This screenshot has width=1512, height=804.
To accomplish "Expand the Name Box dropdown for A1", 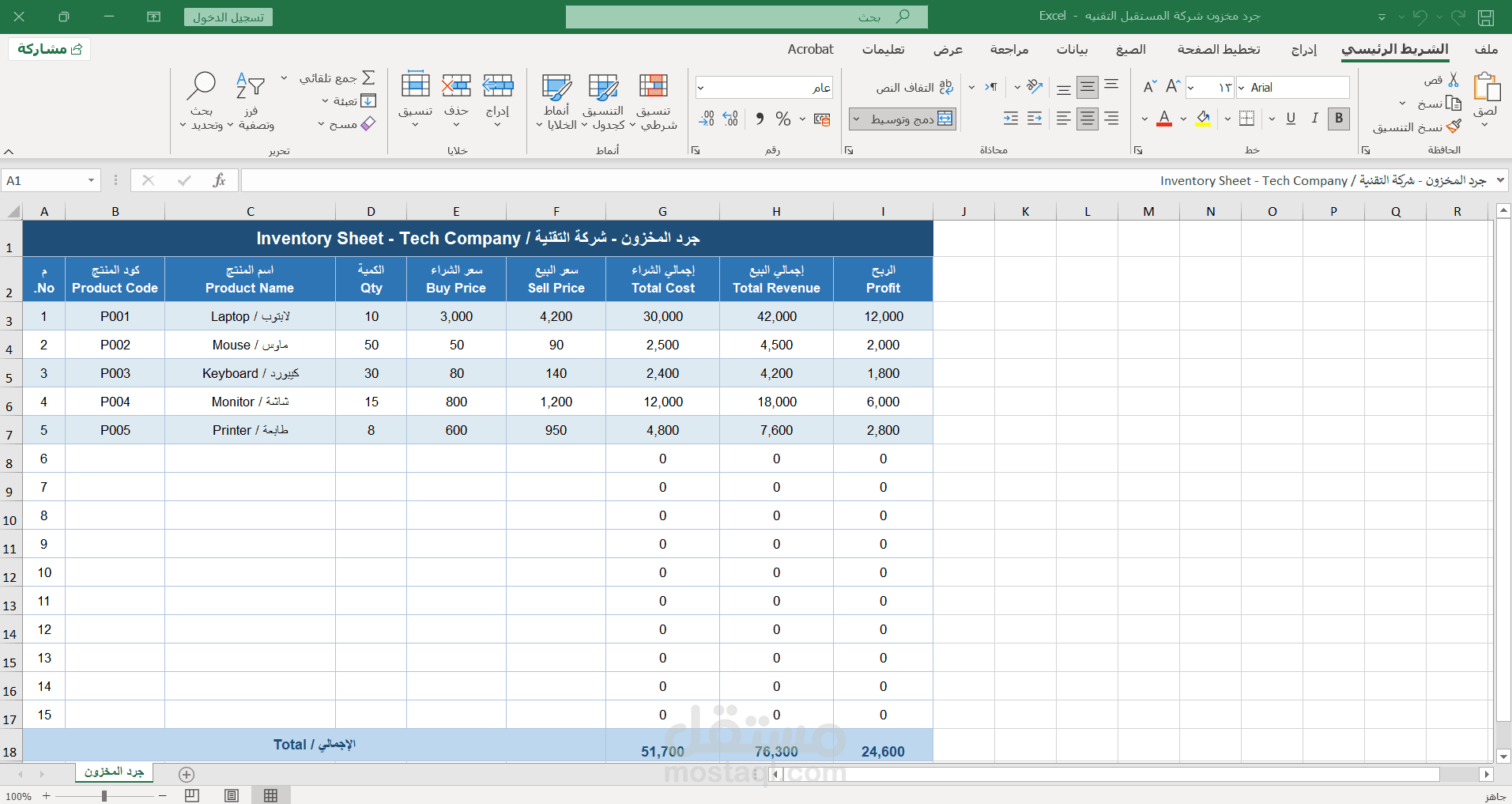I will [91, 181].
